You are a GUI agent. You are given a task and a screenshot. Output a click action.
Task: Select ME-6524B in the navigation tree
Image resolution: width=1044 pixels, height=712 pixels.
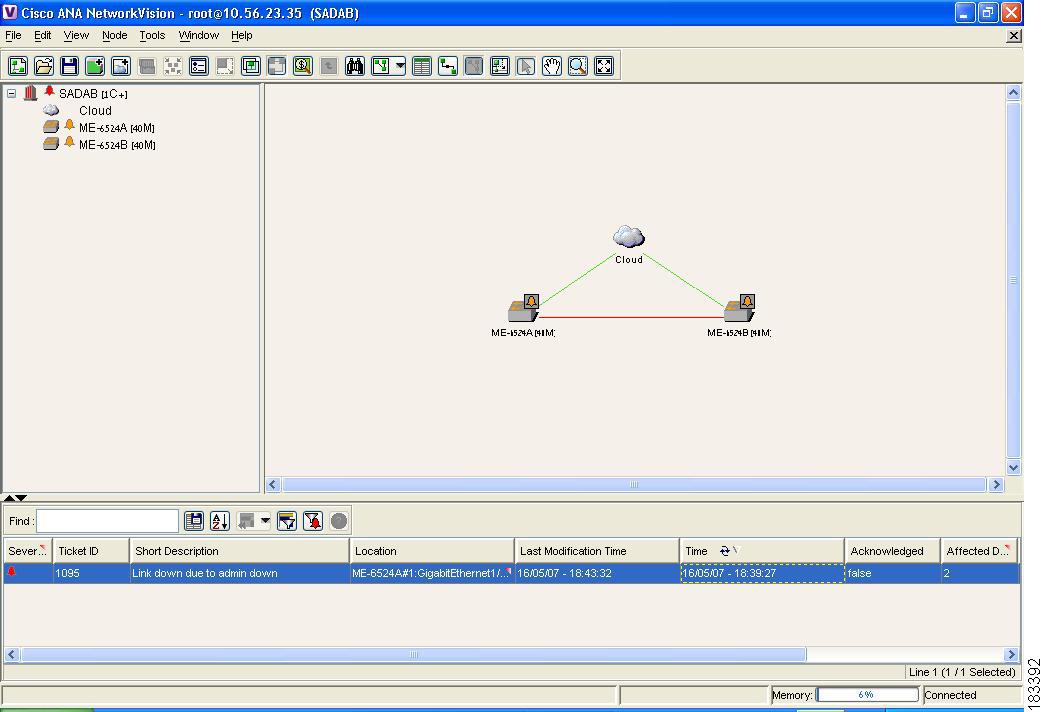click(117, 145)
